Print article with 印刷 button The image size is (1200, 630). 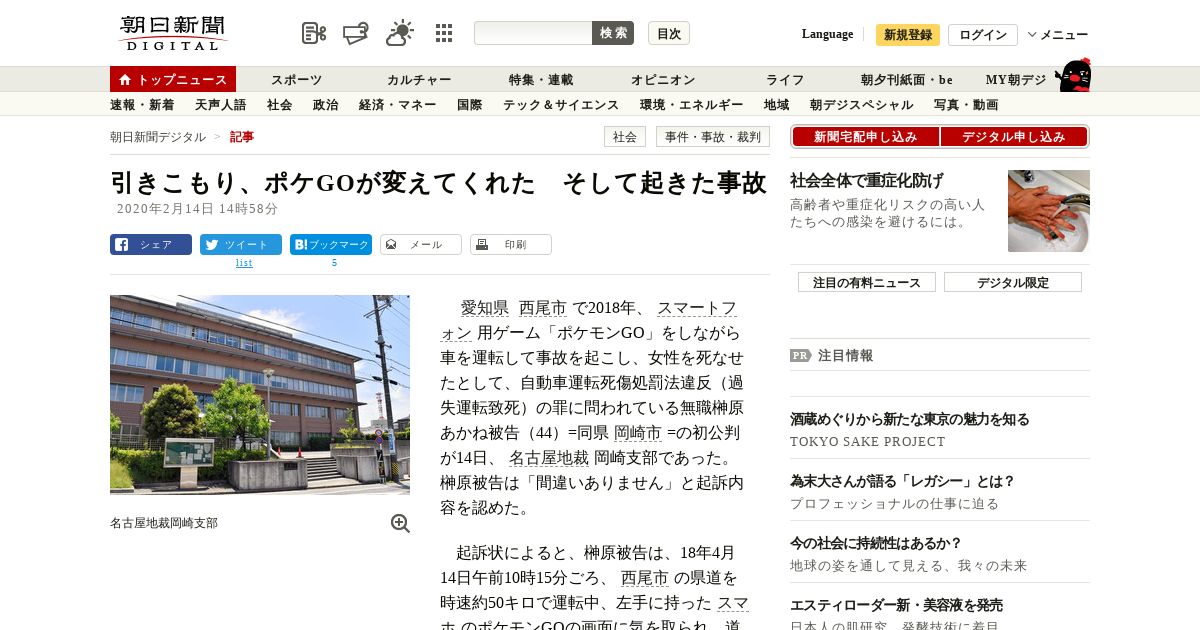[511, 244]
